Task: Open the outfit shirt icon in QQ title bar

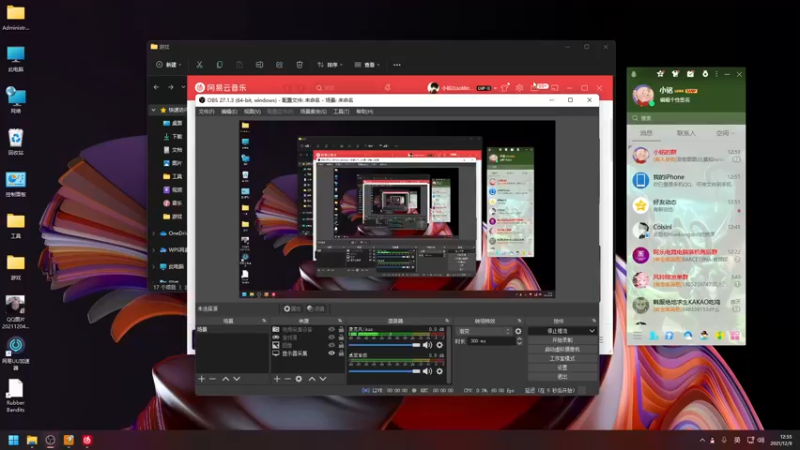Action: tap(675, 74)
